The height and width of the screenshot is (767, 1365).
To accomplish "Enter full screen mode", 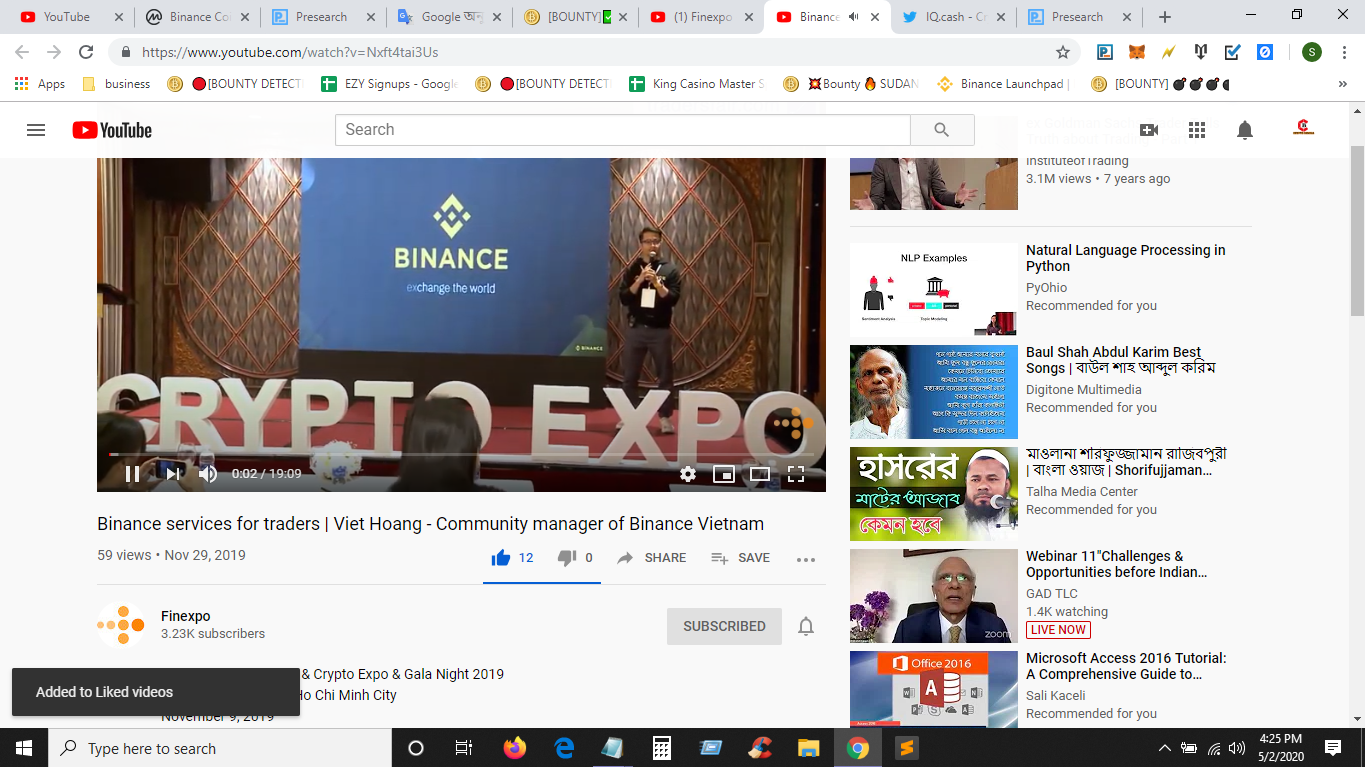I will tap(796, 474).
